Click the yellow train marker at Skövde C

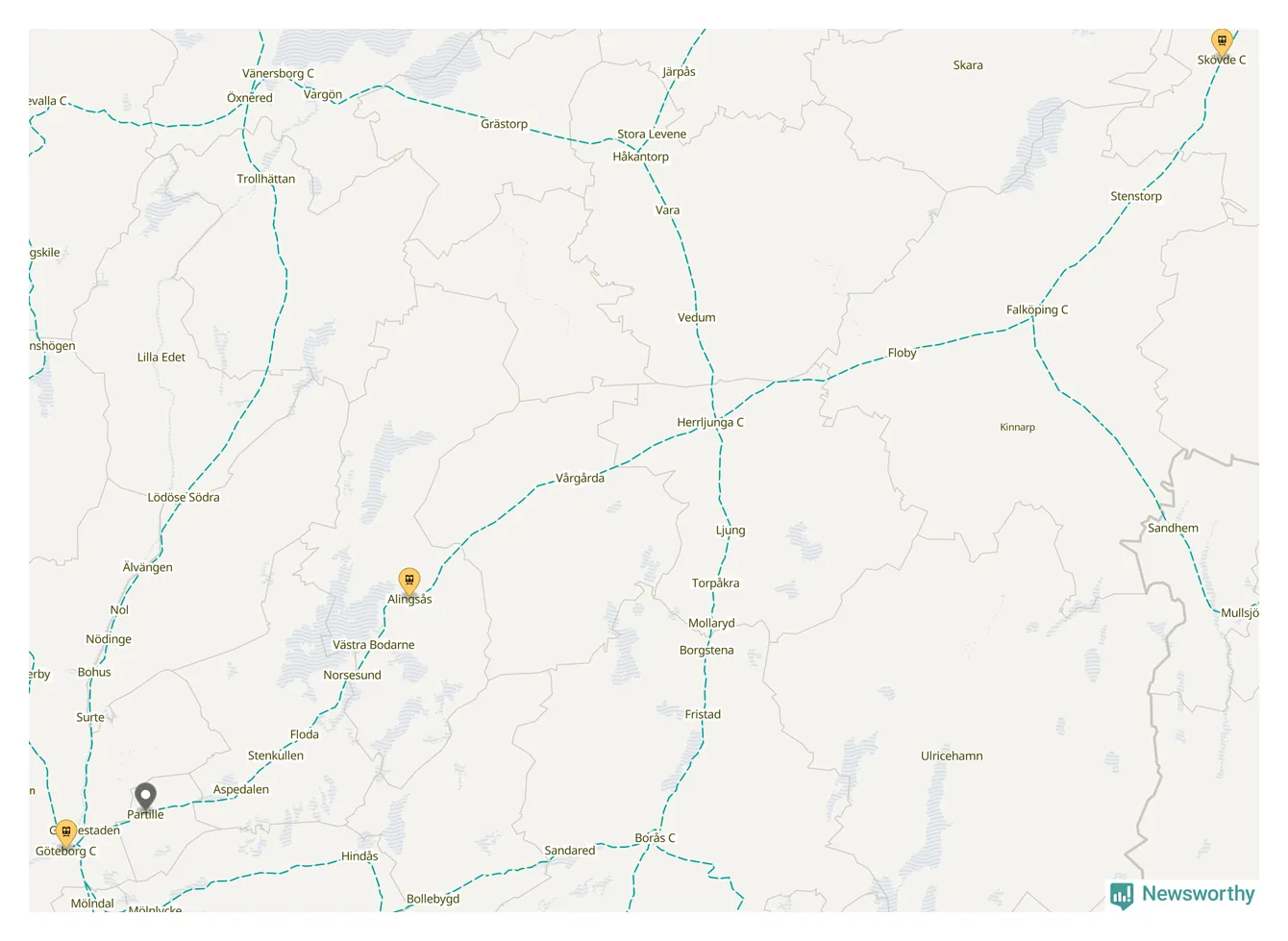pos(1221,42)
